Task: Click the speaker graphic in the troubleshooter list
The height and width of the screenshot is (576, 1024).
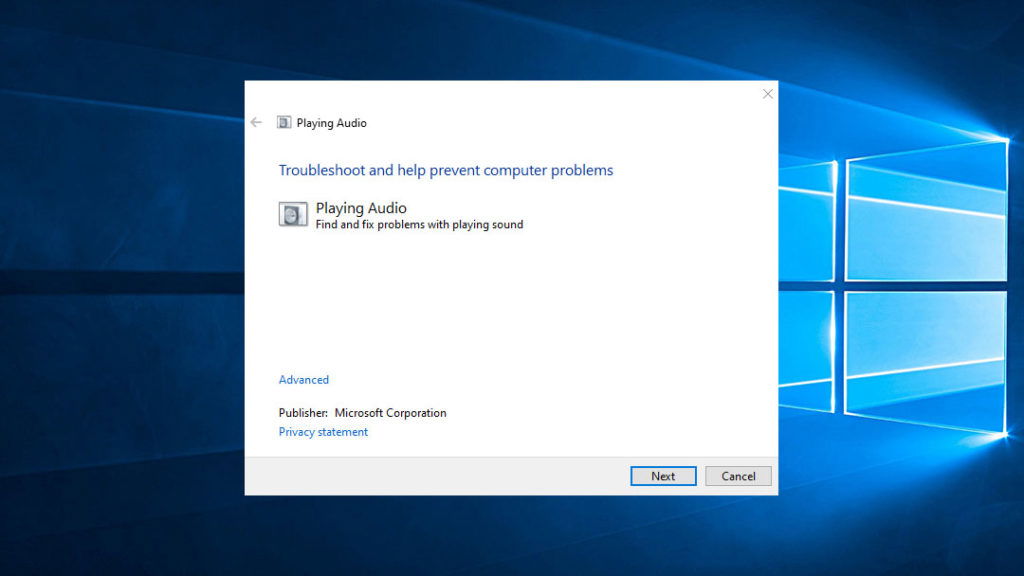Action: (292, 215)
